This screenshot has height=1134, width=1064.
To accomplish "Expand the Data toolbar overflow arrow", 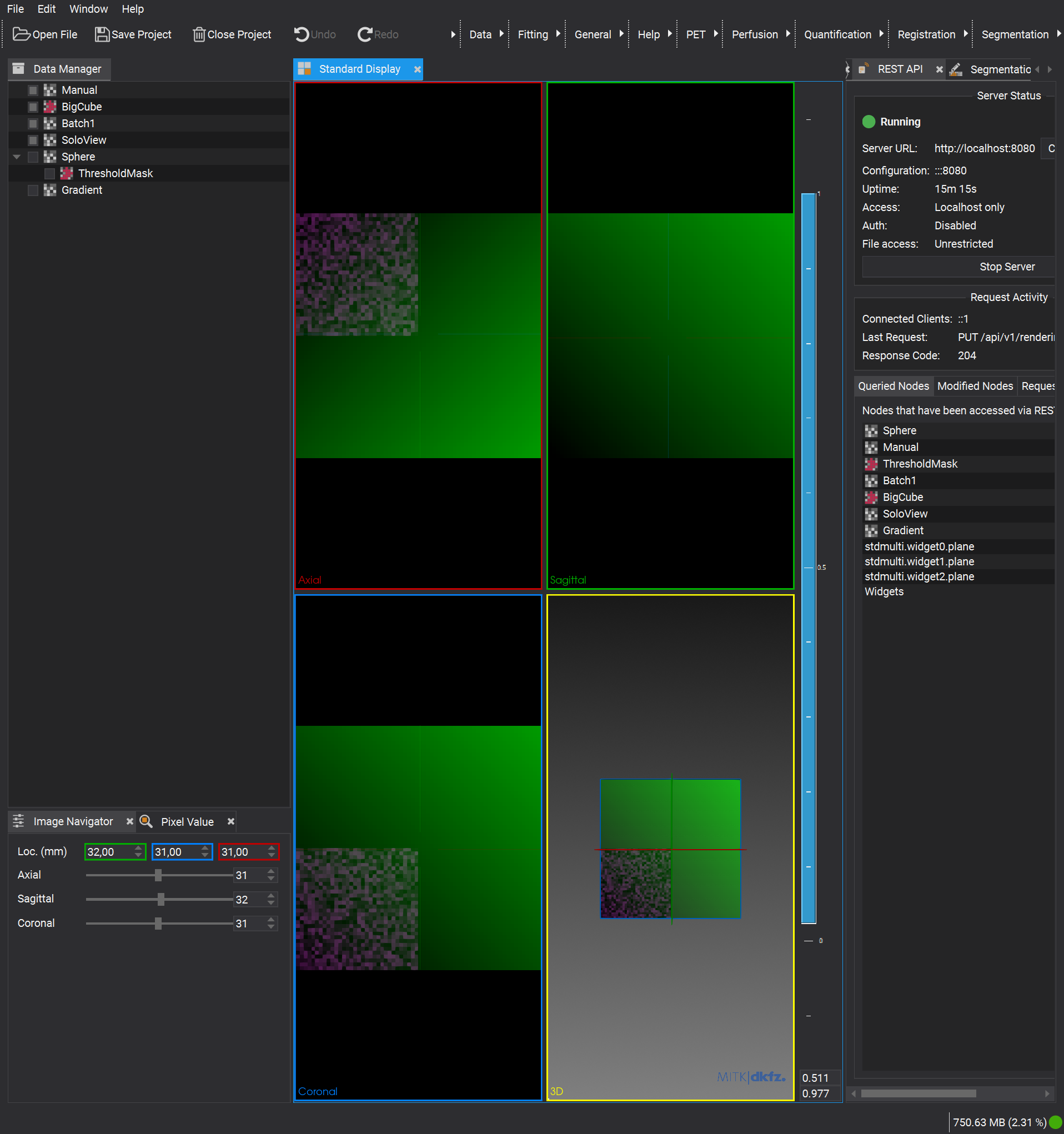I will tap(501, 34).
